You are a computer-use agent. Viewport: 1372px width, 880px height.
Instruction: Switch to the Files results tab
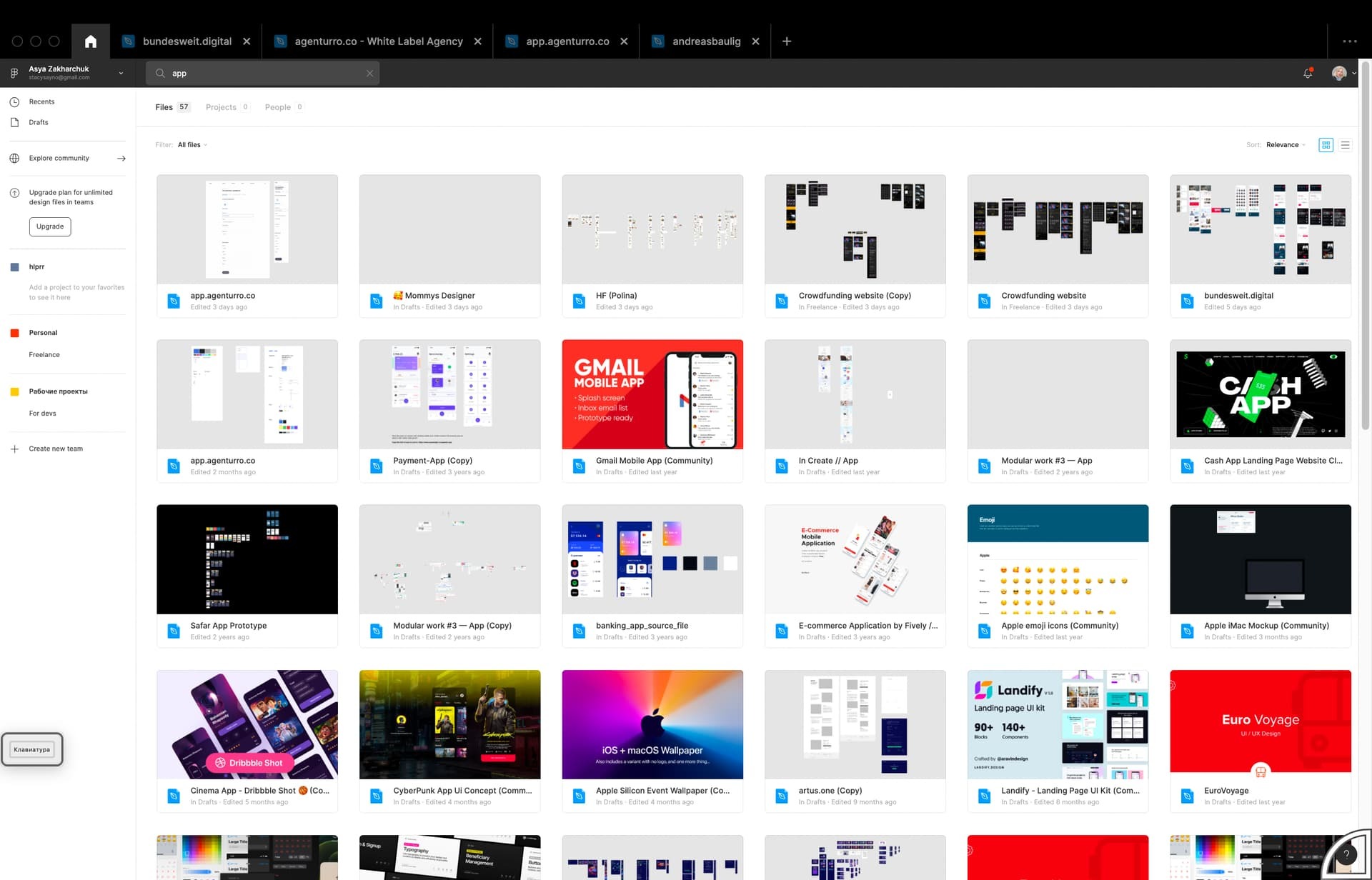point(172,107)
